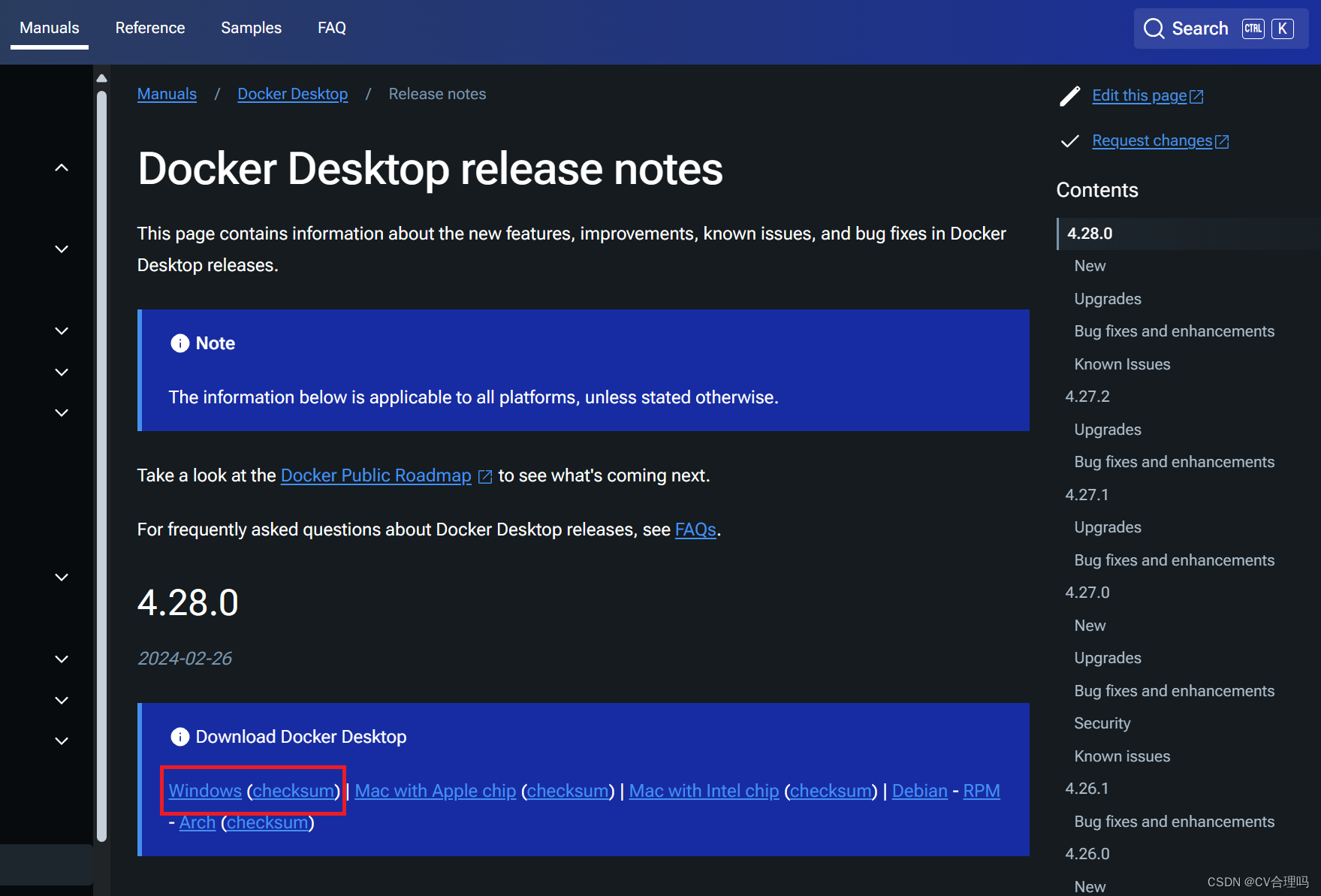Click the external link icon after Docker Public Roadmap
The height and width of the screenshot is (896, 1321).
[485, 476]
